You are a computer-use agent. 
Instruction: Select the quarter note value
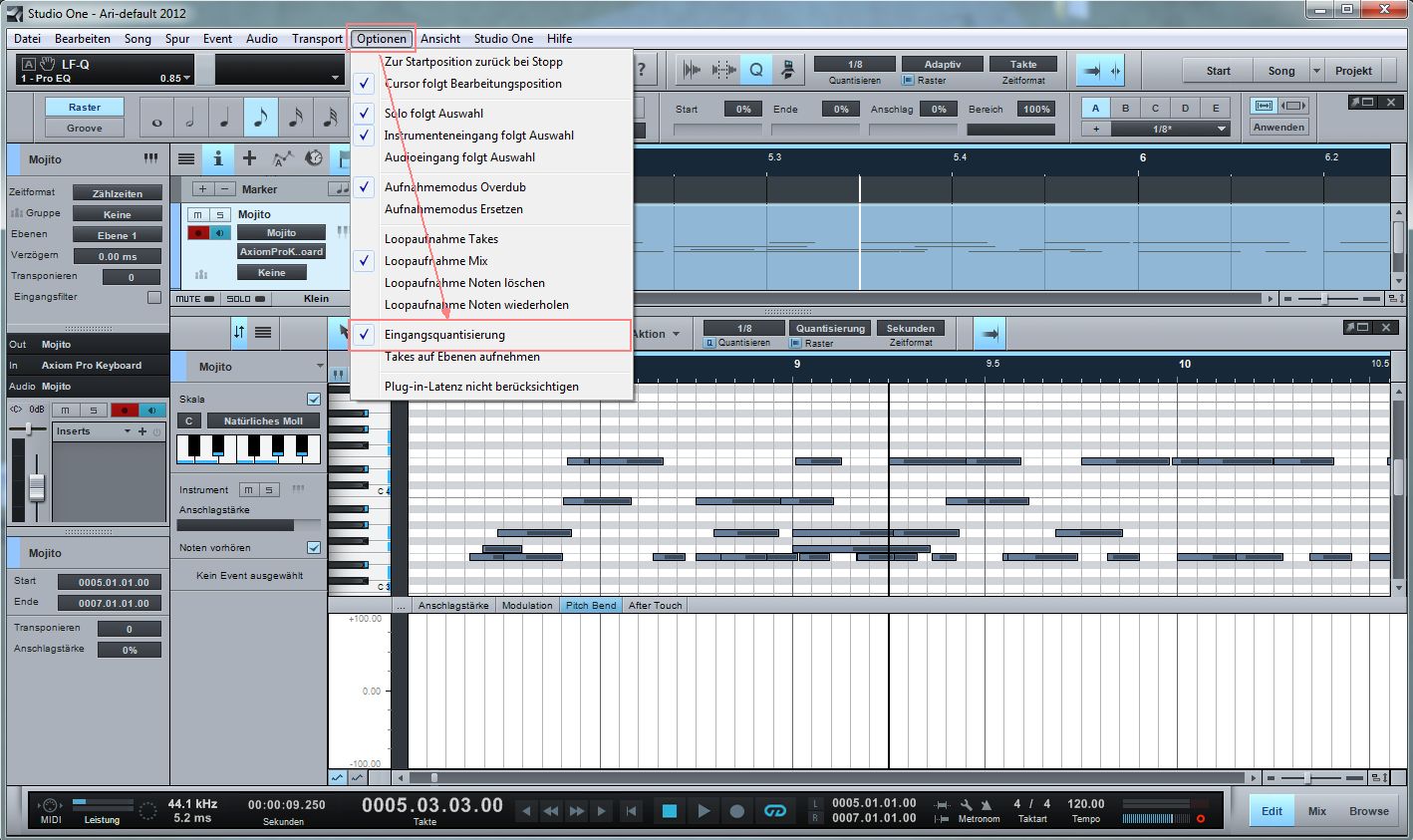click(x=225, y=119)
